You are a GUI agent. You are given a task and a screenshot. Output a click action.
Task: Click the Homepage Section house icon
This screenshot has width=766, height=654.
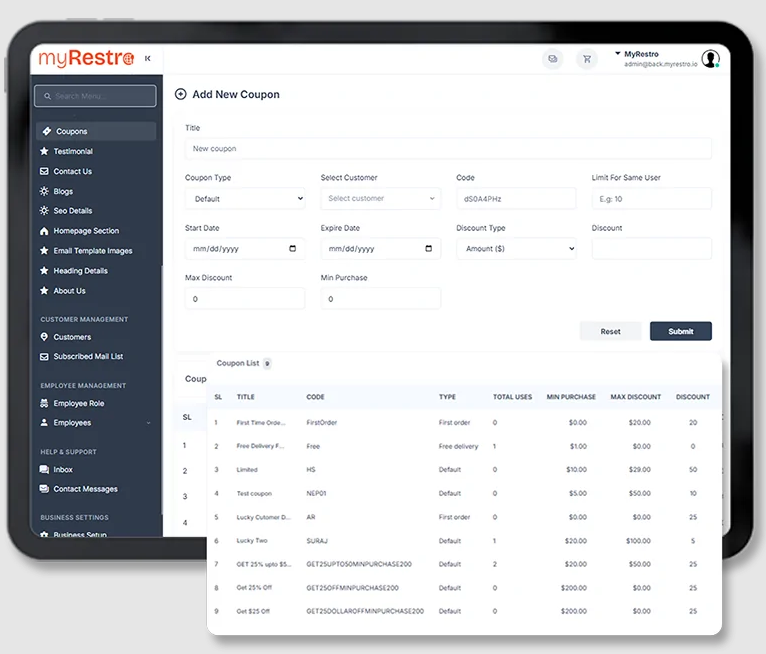pyautogui.click(x=44, y=231)
